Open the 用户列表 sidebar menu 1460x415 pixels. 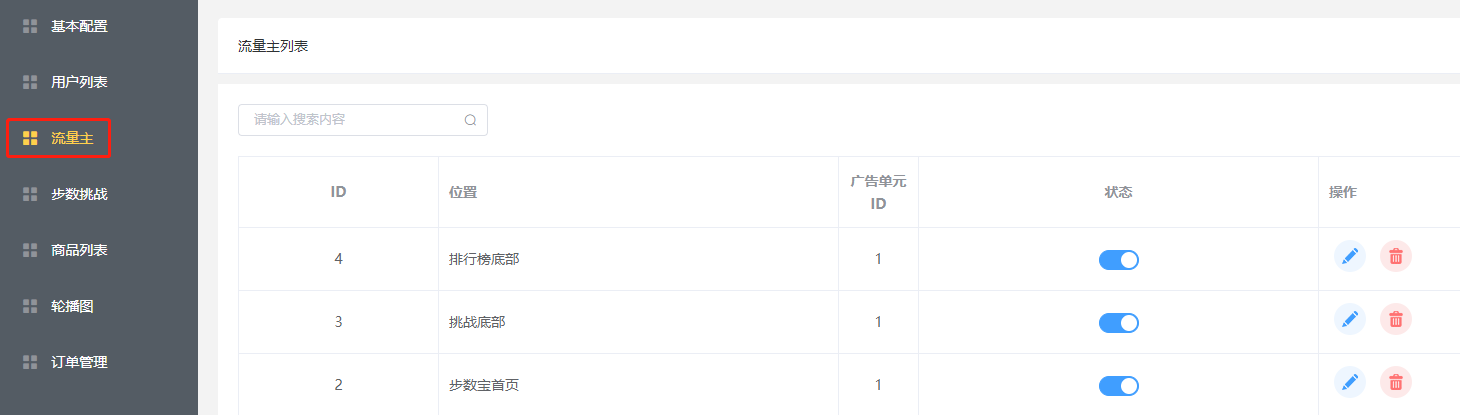(x=79, y=82)
